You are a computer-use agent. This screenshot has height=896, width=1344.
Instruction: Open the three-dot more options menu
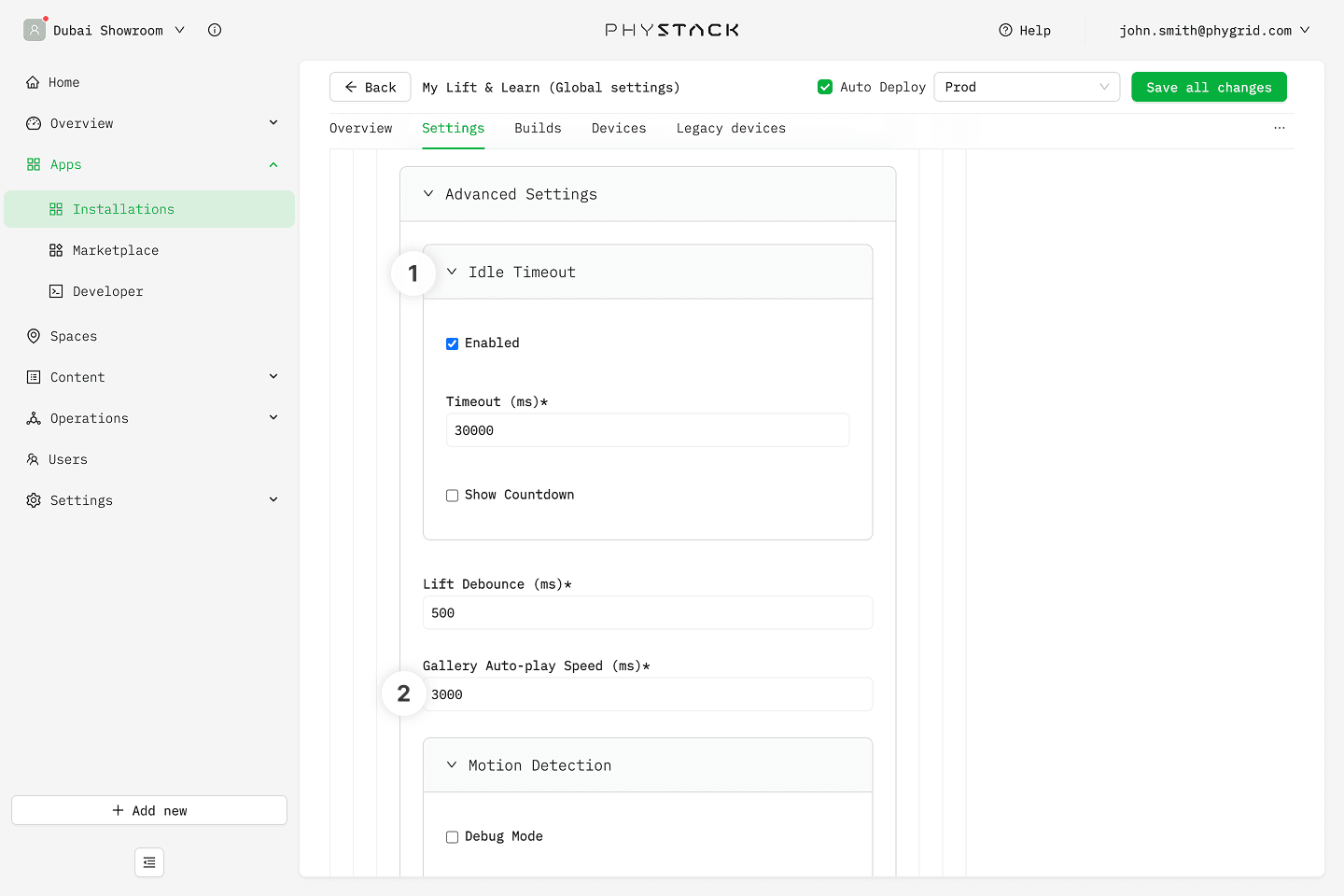coord(1280,128)
